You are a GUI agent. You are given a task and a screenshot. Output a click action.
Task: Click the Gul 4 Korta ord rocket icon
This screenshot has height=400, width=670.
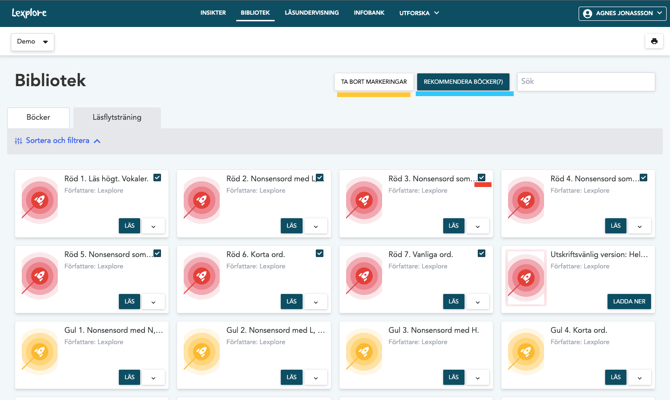click(526, 352)
